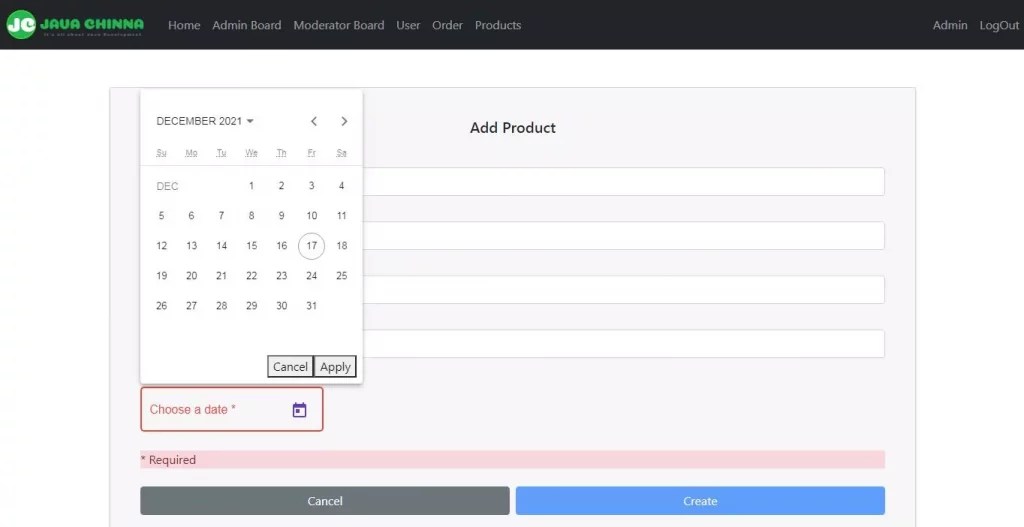Click the gray Cancel form button
The height and width of the screenshot is (527, 1024).
(325, 501)
